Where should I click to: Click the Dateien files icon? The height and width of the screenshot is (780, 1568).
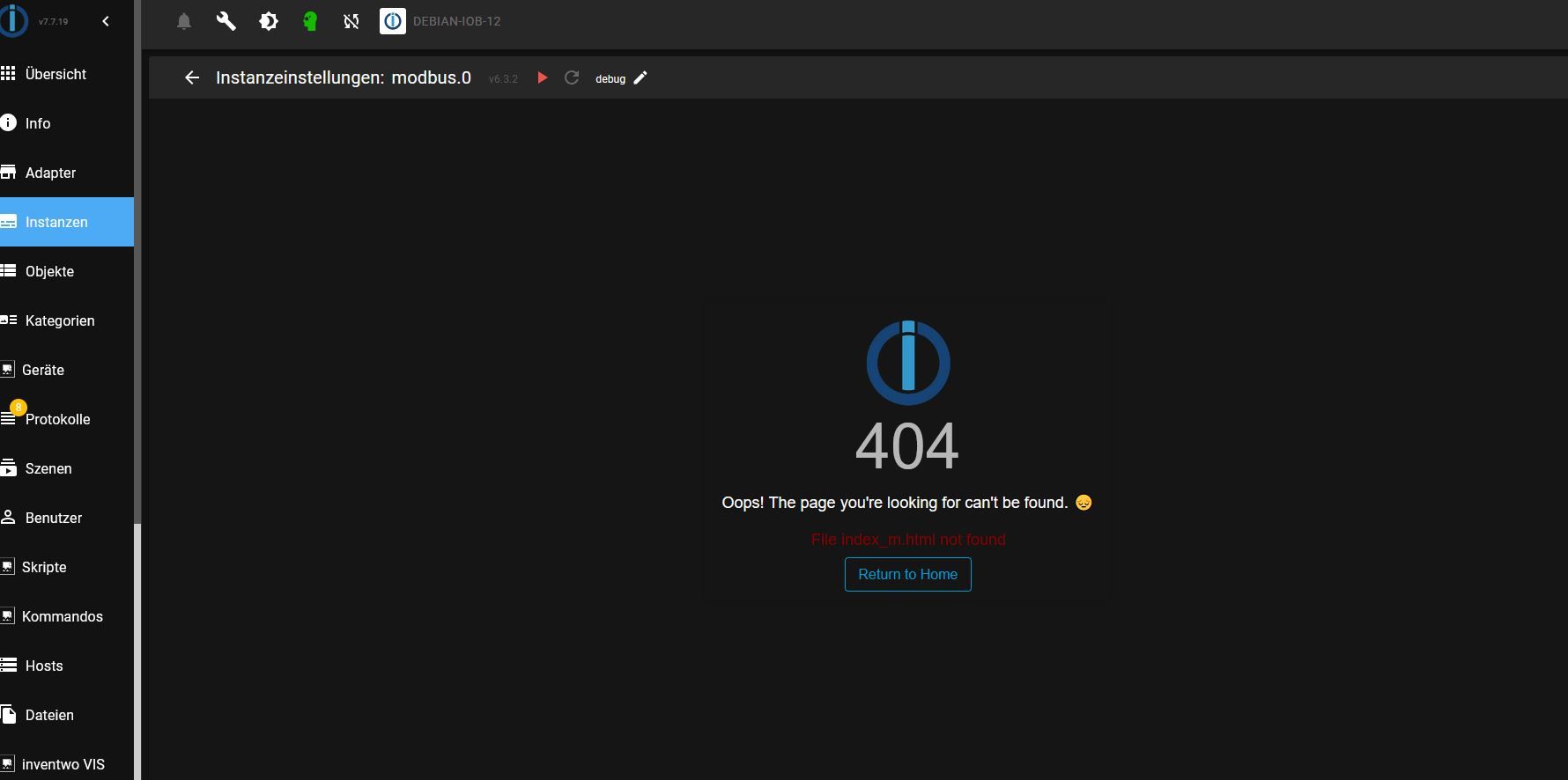point(8,715)
